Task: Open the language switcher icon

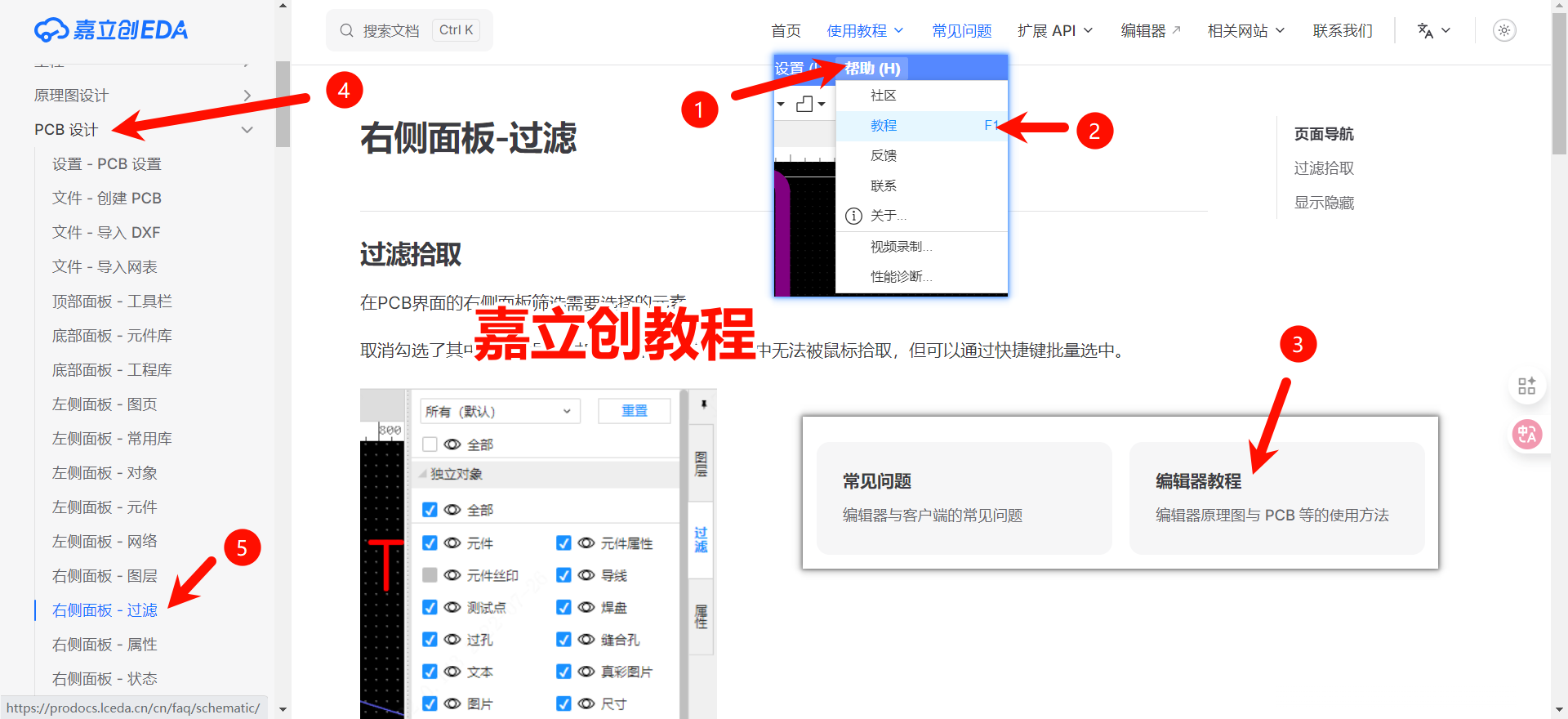Action: tap(1425, 30)
